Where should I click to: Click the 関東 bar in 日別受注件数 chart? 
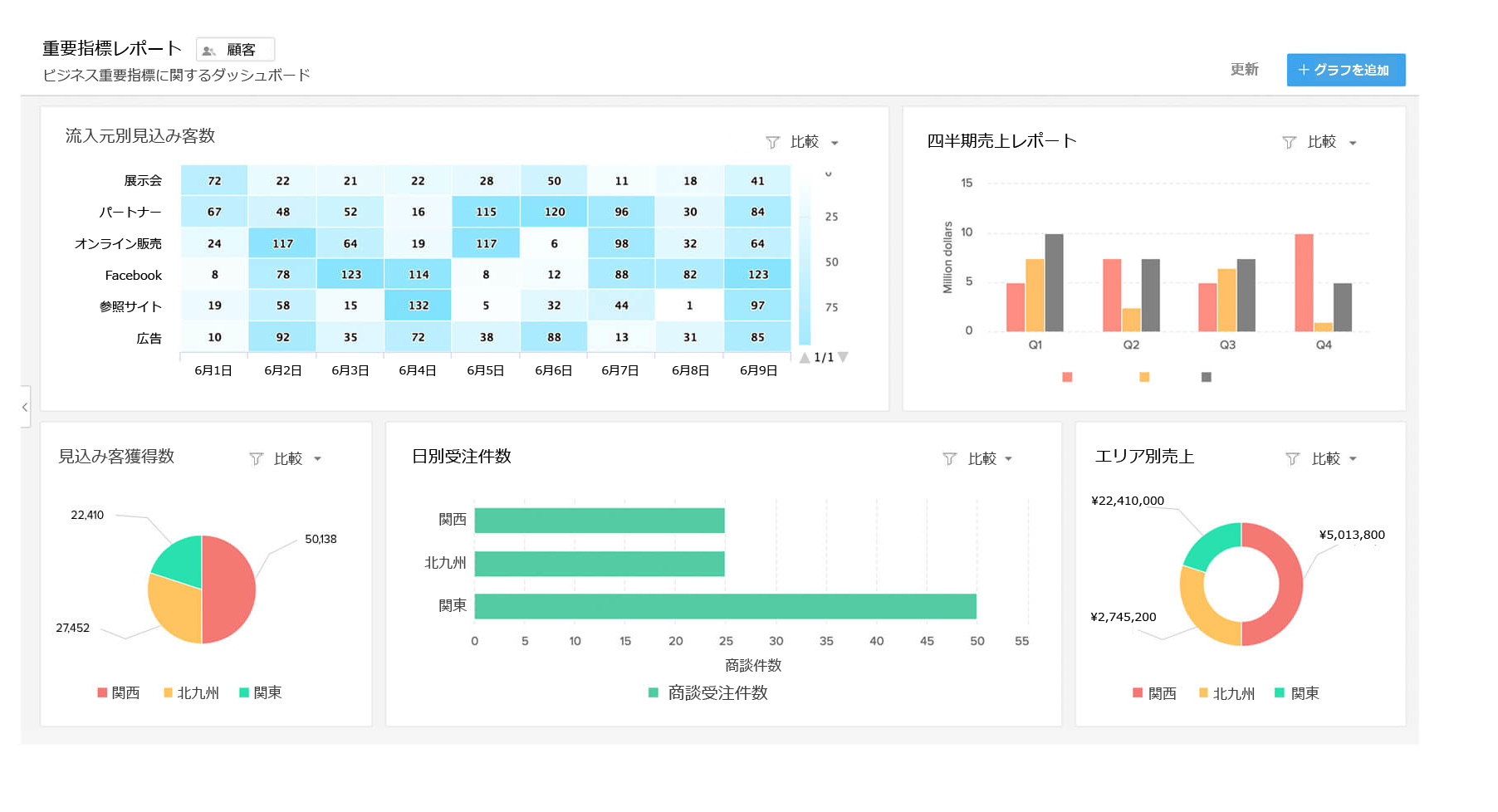(725, 606)
